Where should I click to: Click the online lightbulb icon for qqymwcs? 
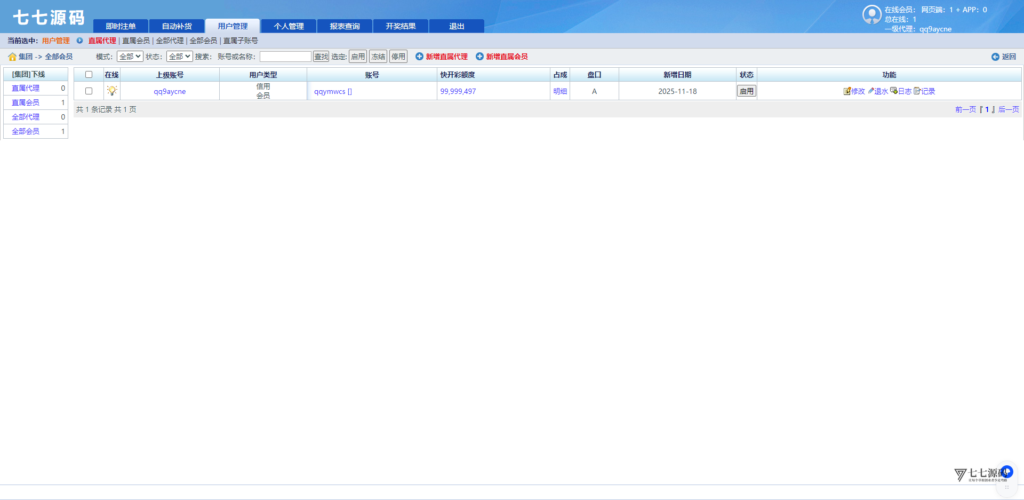click(x=112, y=91)
